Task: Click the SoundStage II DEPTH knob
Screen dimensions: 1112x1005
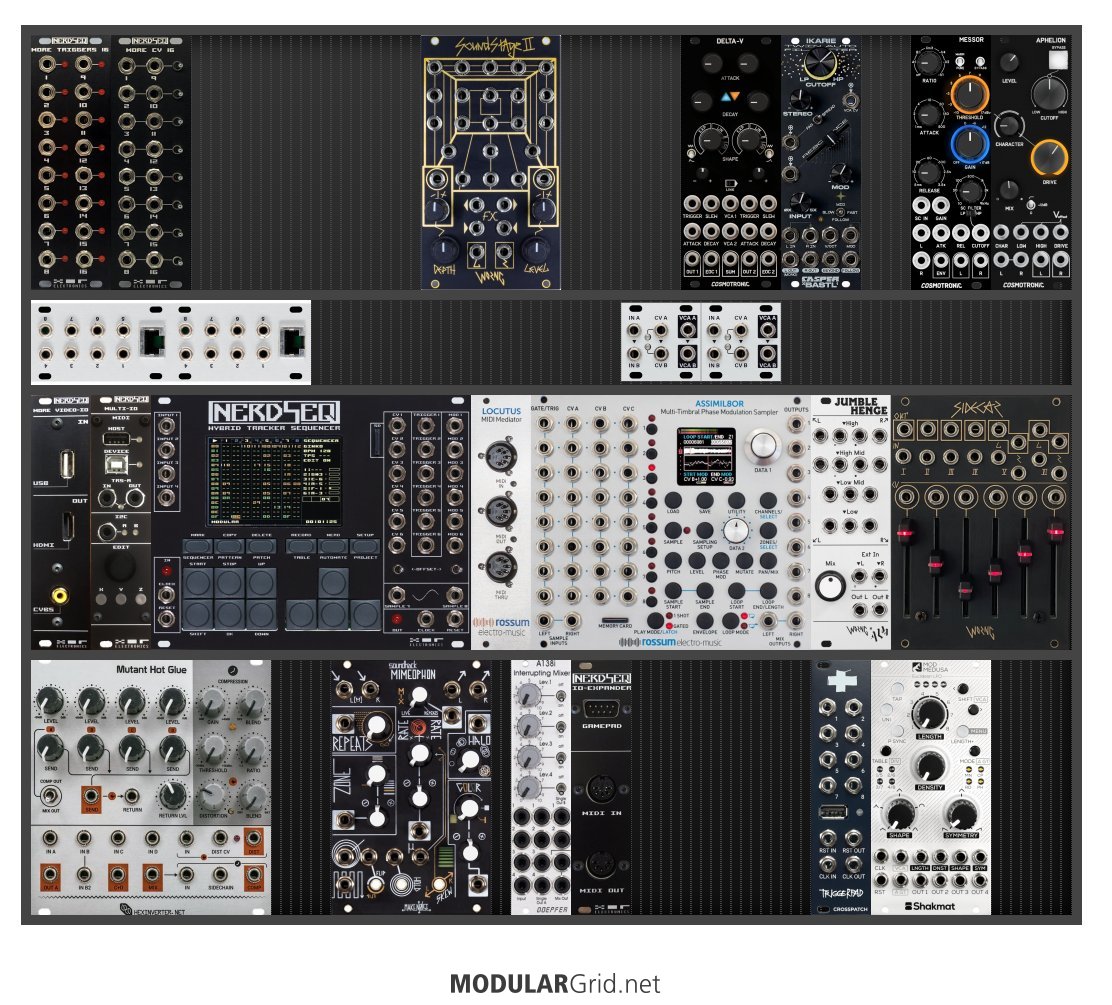Action: (444, 248)
